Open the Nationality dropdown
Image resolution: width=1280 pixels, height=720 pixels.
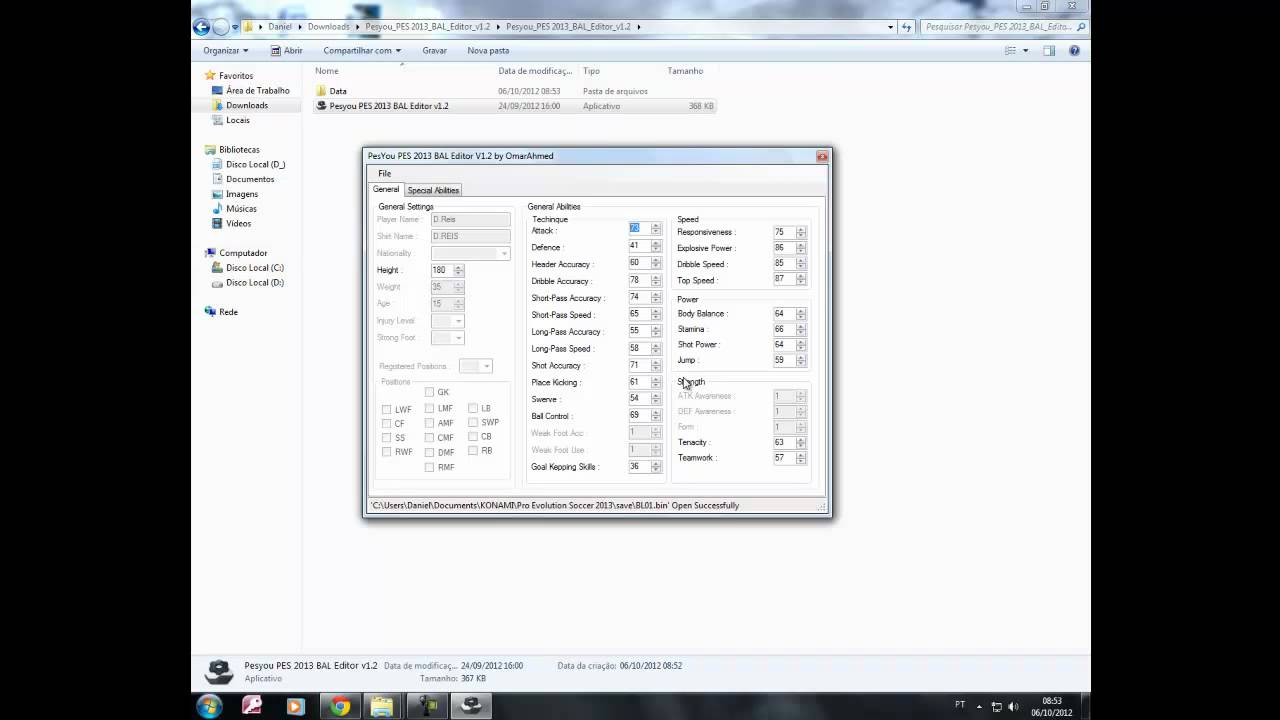[504, 253]
